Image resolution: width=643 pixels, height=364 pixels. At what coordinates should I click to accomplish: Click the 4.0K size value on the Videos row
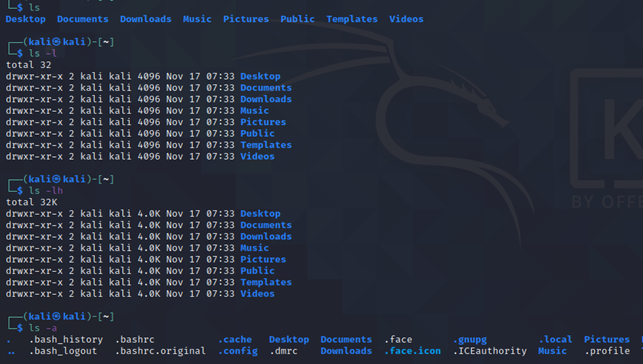point(148,294)
